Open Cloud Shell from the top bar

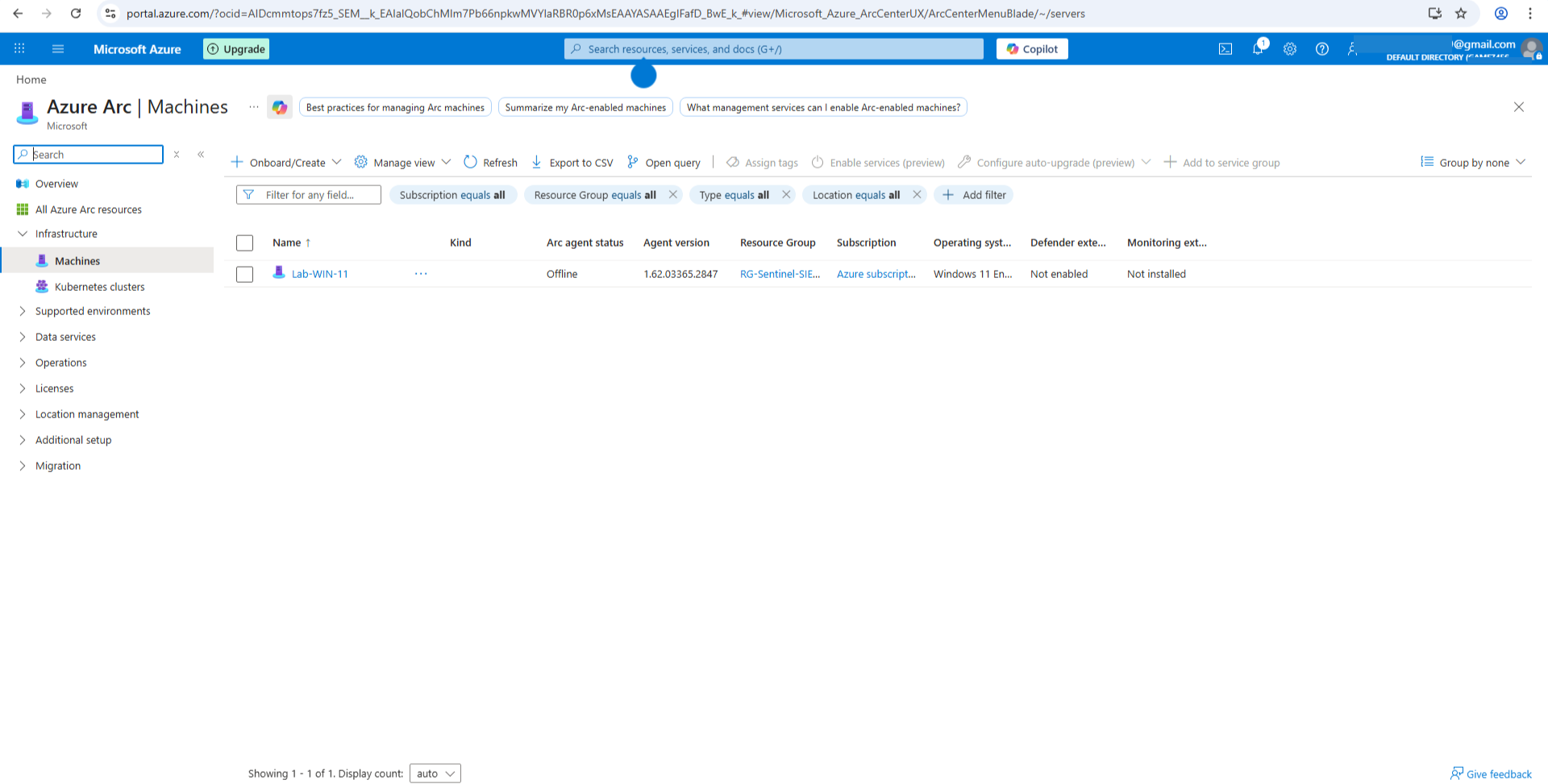coord(1225,49)
